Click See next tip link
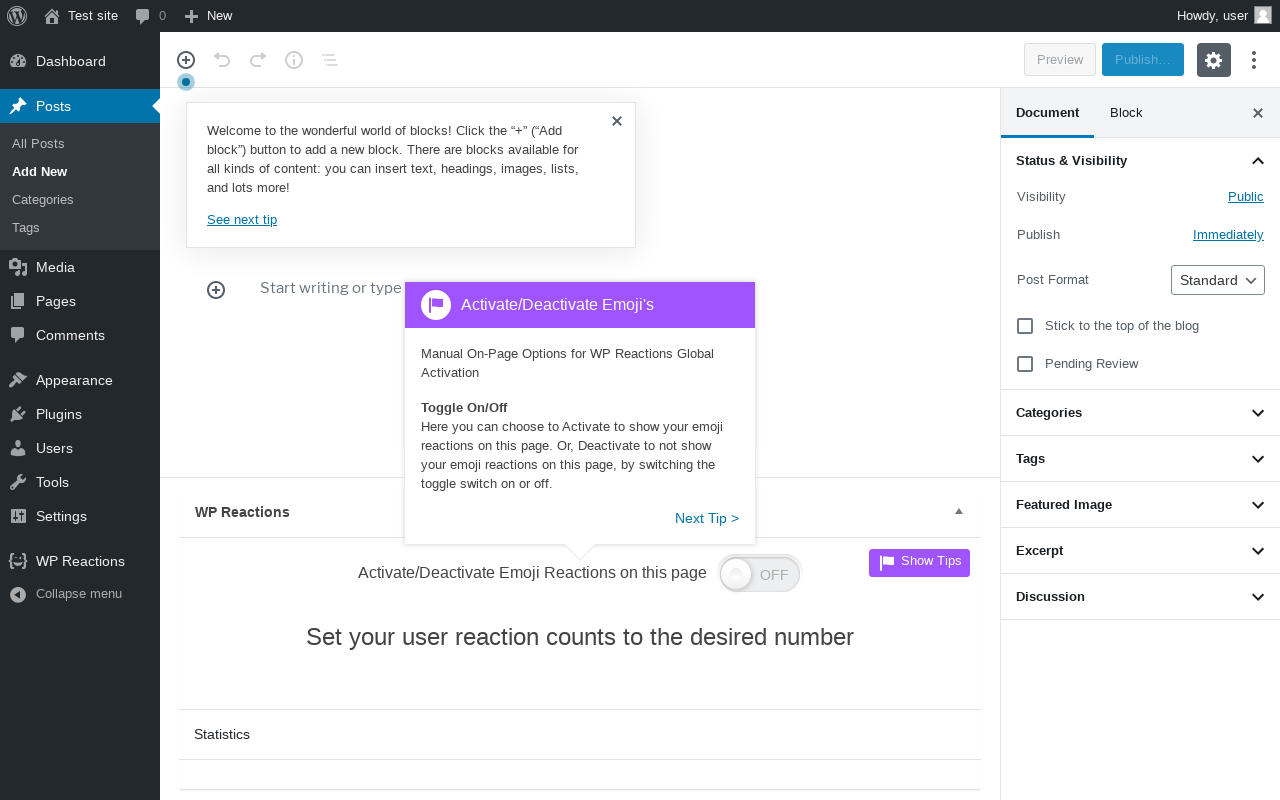 point(242,220)
